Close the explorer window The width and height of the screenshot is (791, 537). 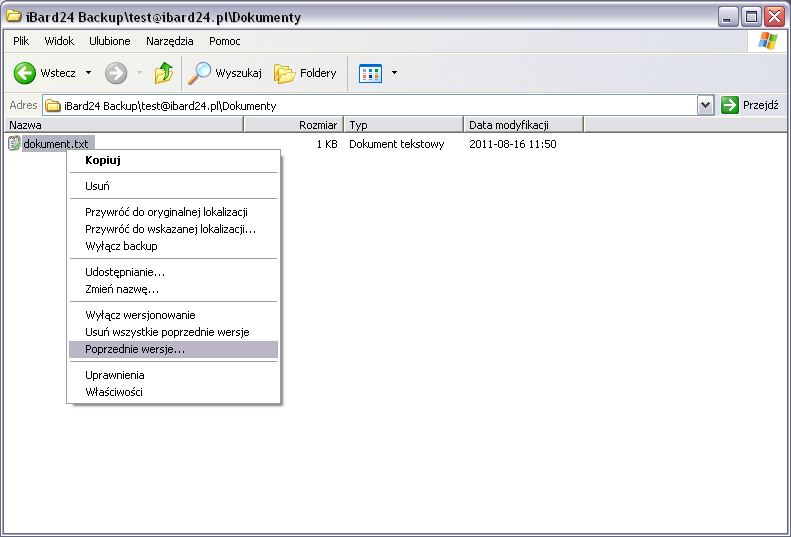point(775,17)
